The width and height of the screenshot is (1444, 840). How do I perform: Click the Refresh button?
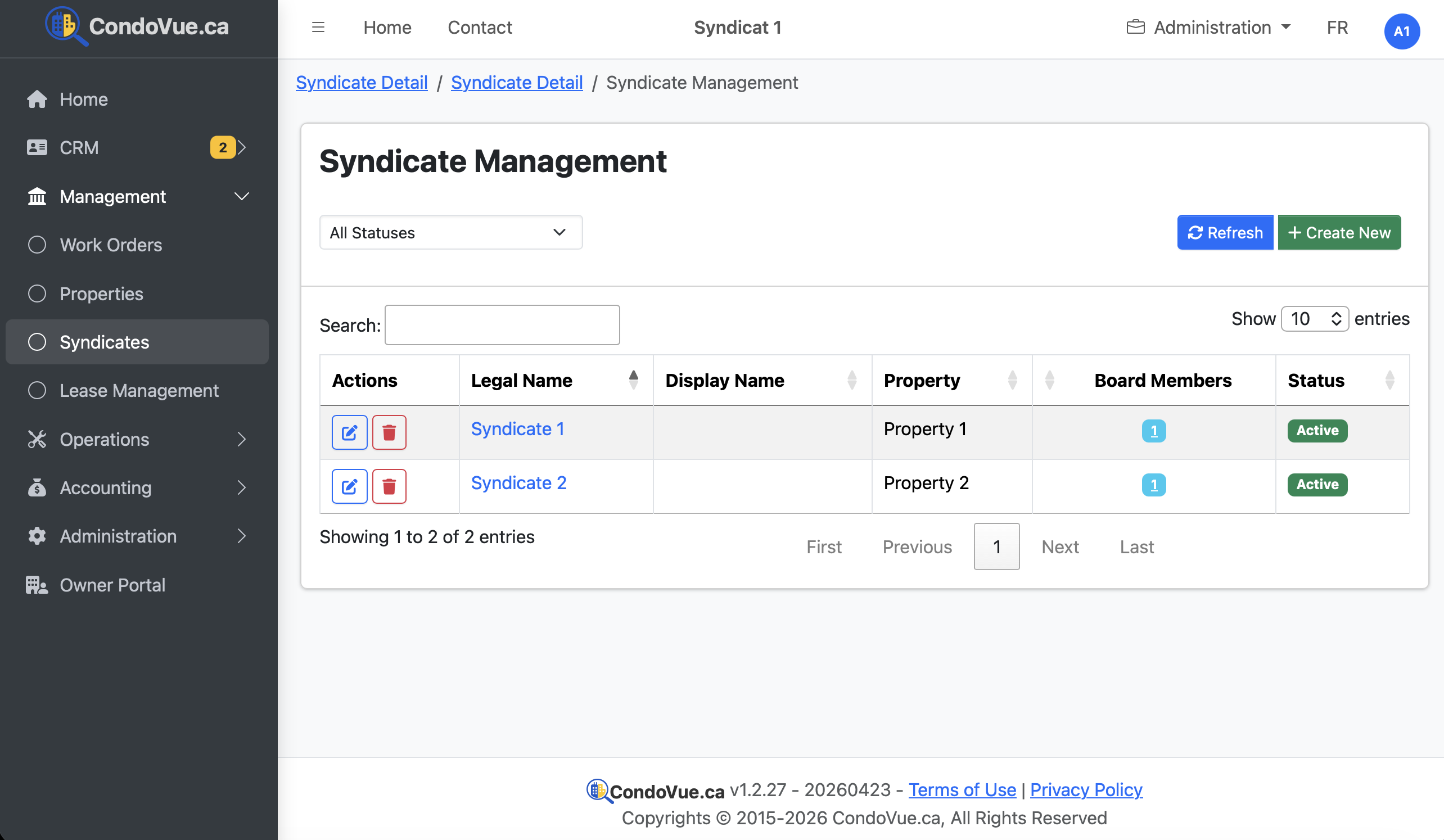pos(1225,233)
